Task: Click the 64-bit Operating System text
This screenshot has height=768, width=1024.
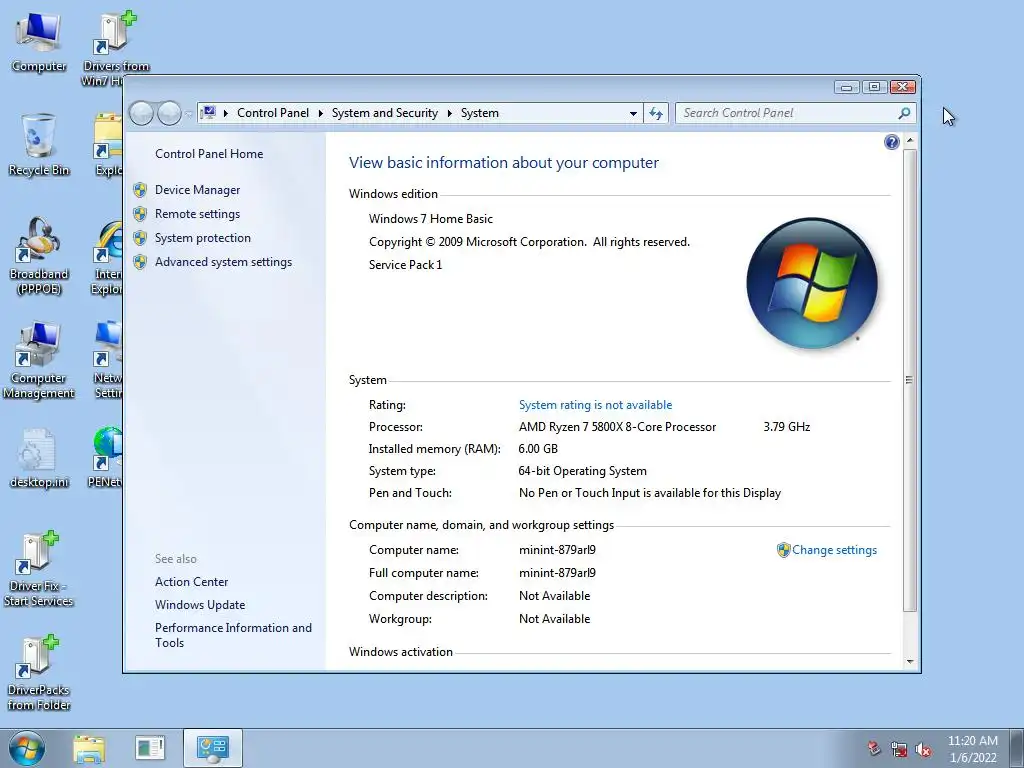Action: point(583,471)
